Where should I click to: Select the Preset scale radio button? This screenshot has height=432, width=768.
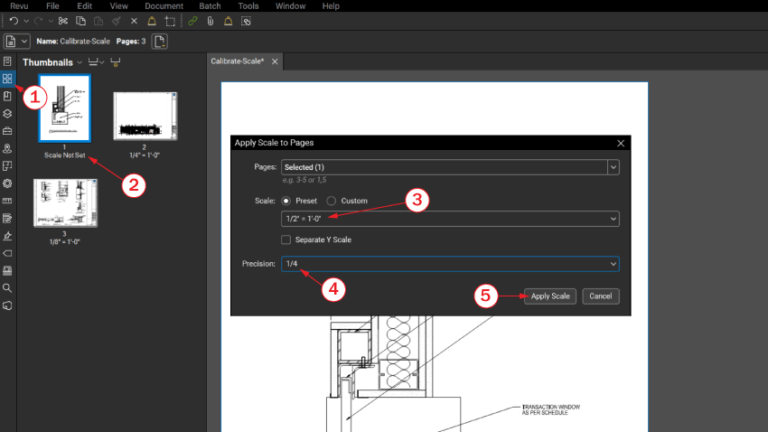(x=288, y=201)
